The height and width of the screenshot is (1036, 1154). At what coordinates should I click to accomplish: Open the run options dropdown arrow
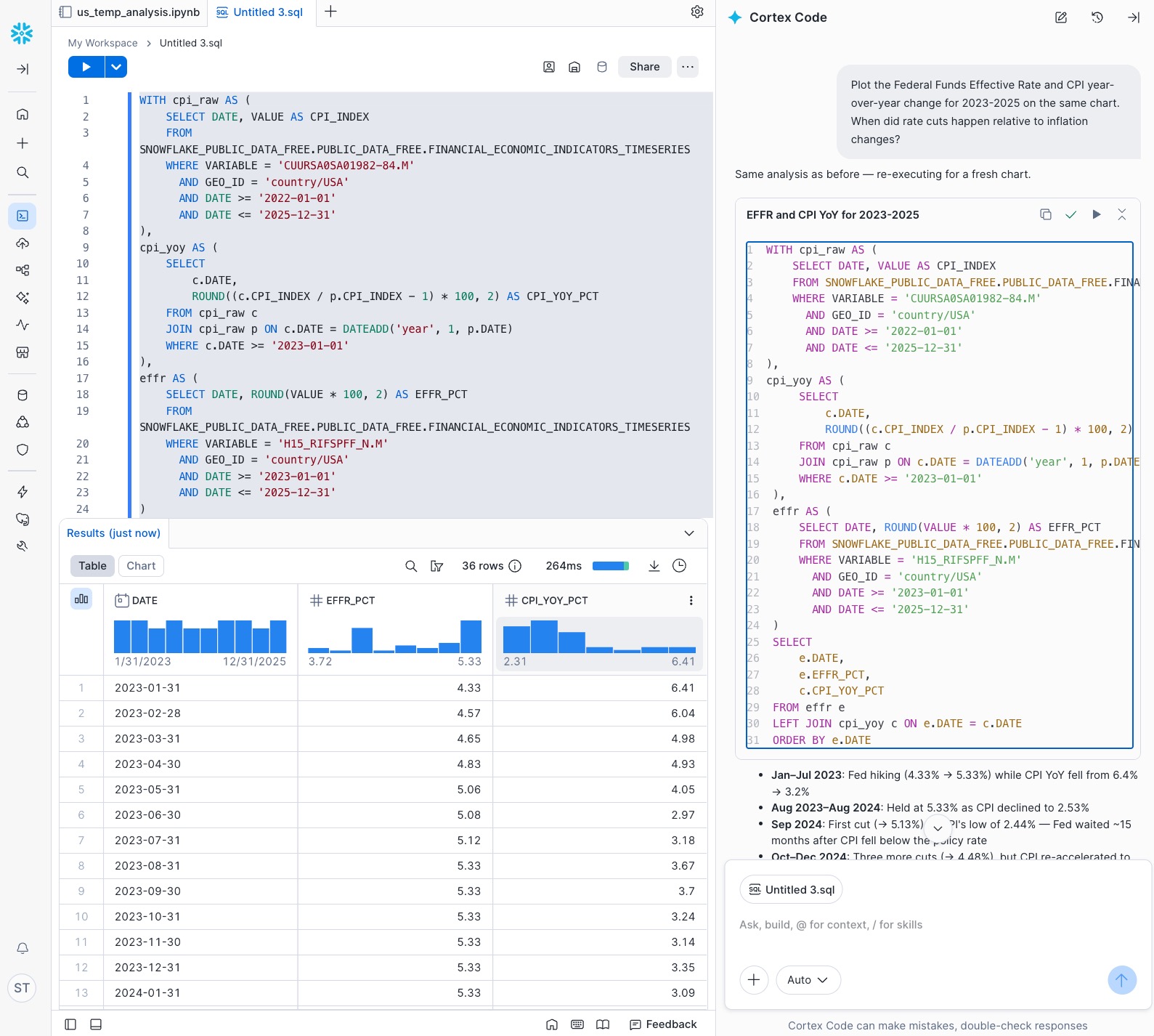tap(116, 67)
